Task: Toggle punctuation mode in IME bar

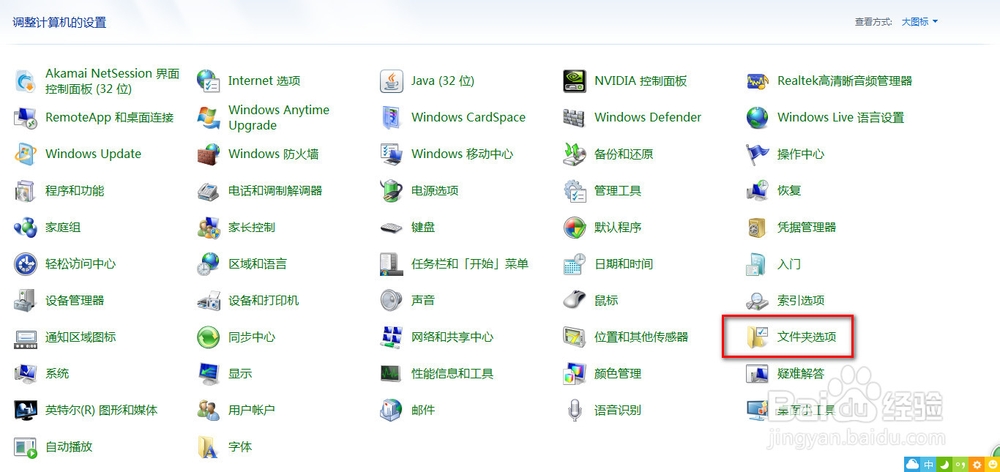Action: (960, 464)
